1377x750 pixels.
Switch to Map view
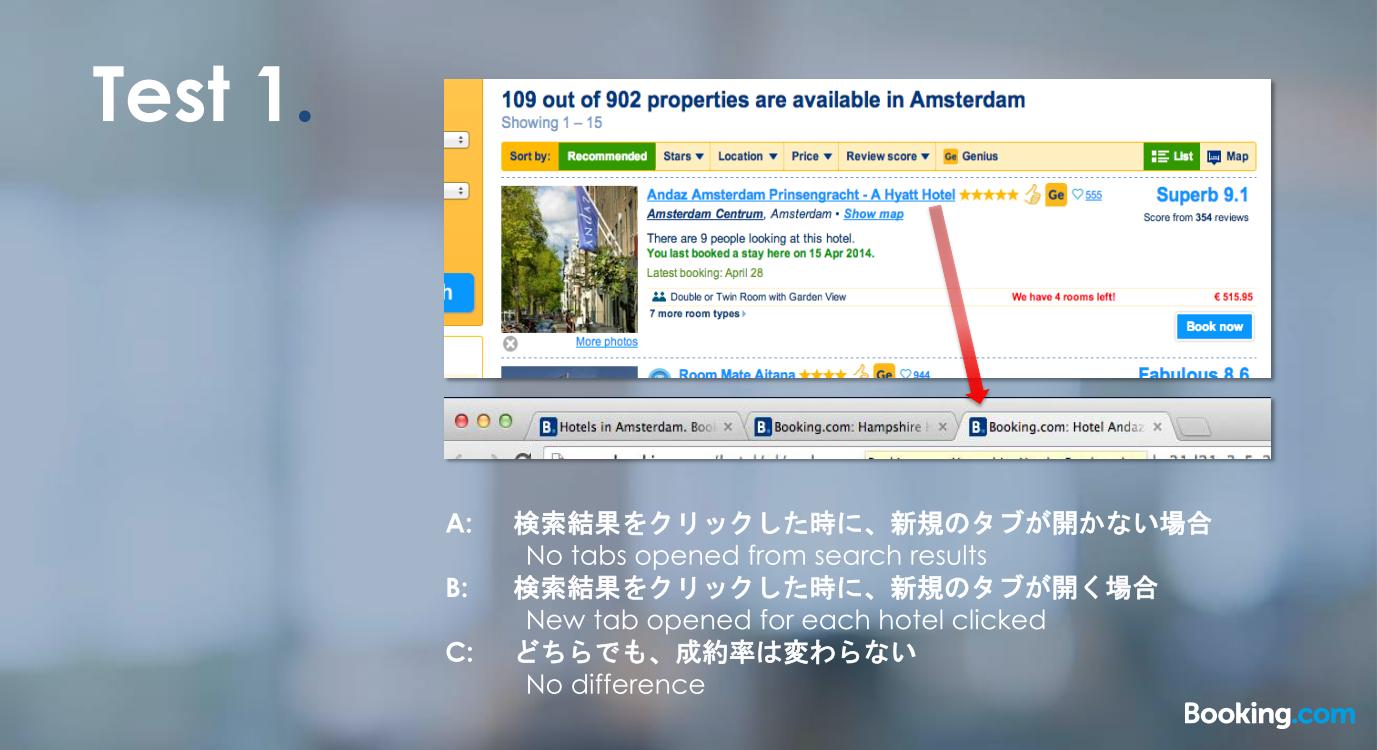click(1228, 156)
